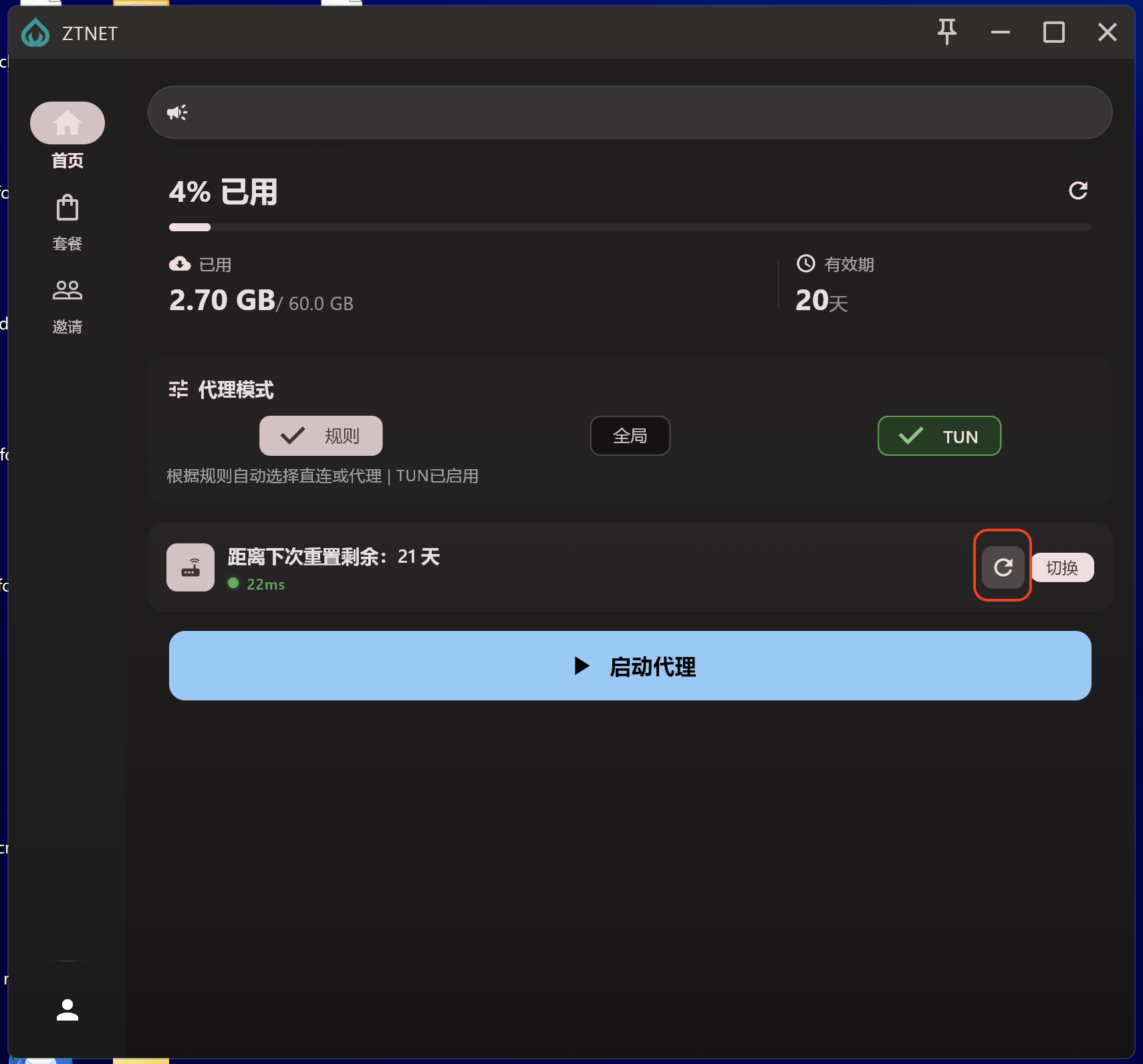Minimize the ZTNET window
The width and height of the screenshot is (1143, 1064).
pos(1000,32)
